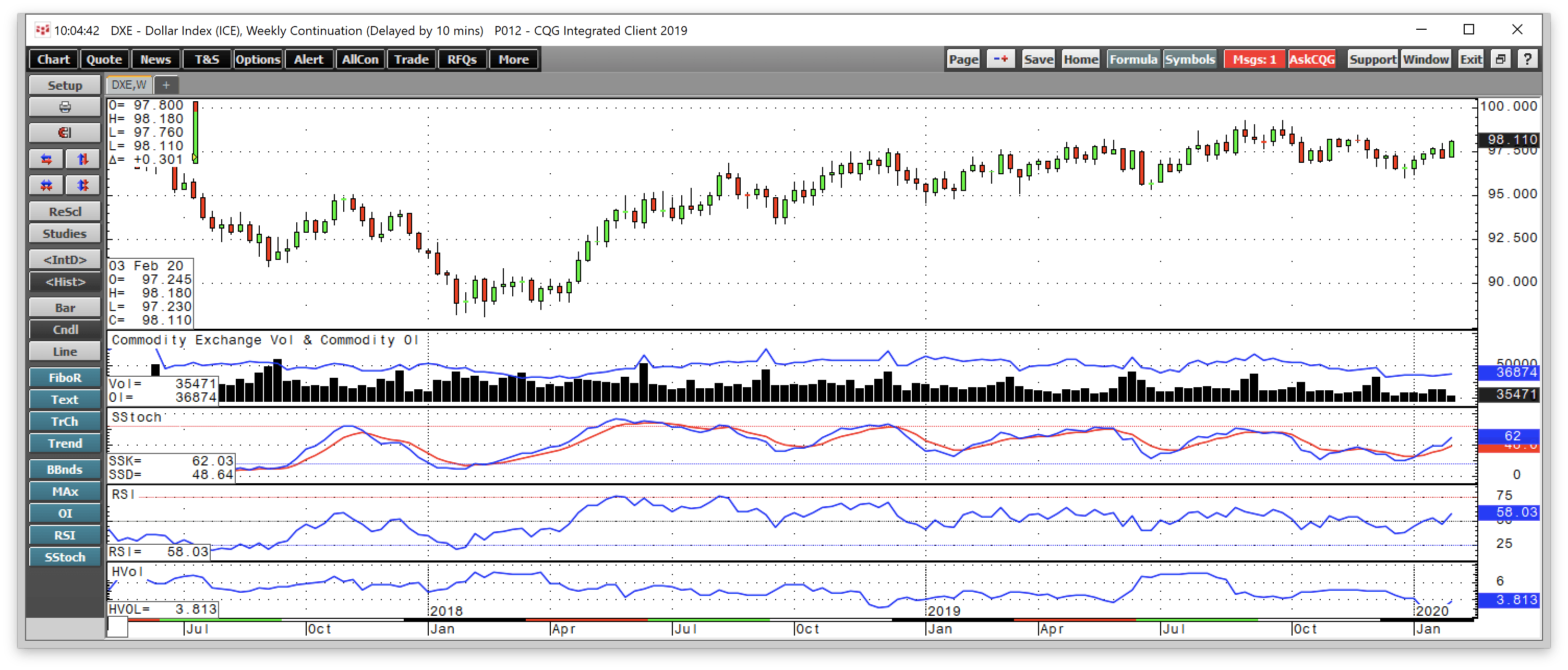Open the News menu
The image size is (1568, 670).
pos(155,59)
